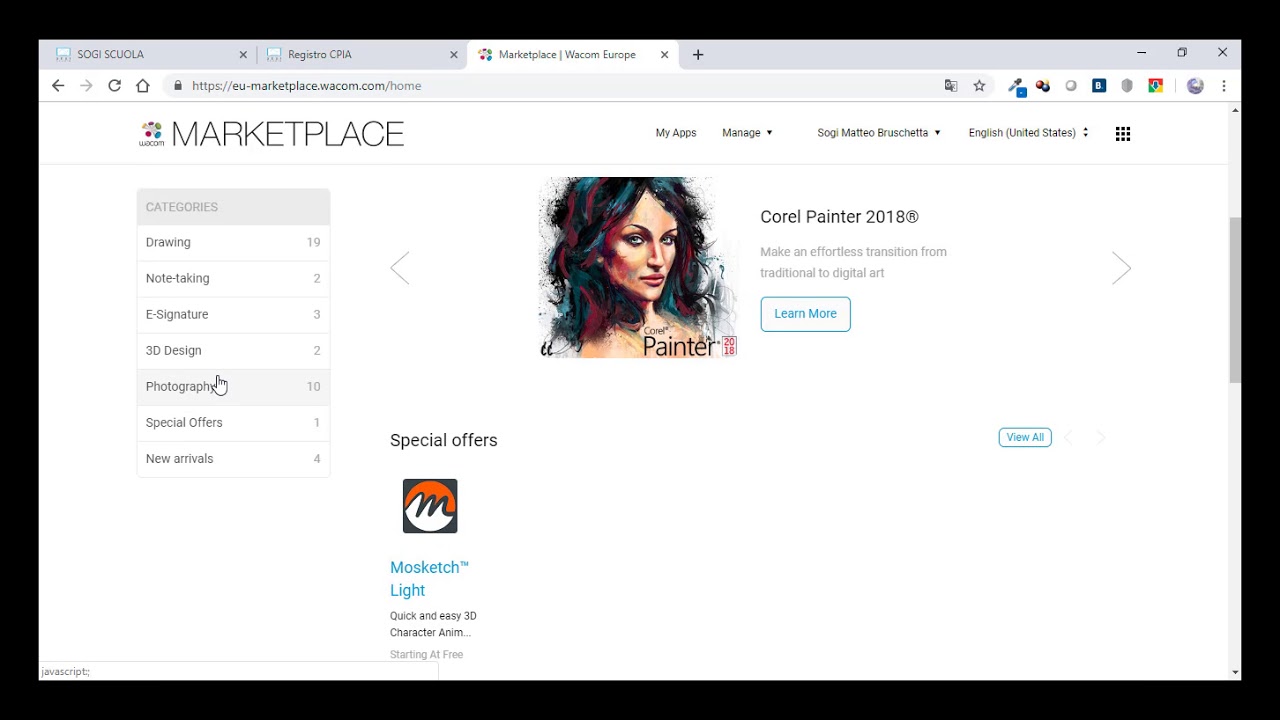The width and height of the screenshot is (1280, 720).
Task: Close the Marketplace Wacom Europe tab
Action: 665,55
